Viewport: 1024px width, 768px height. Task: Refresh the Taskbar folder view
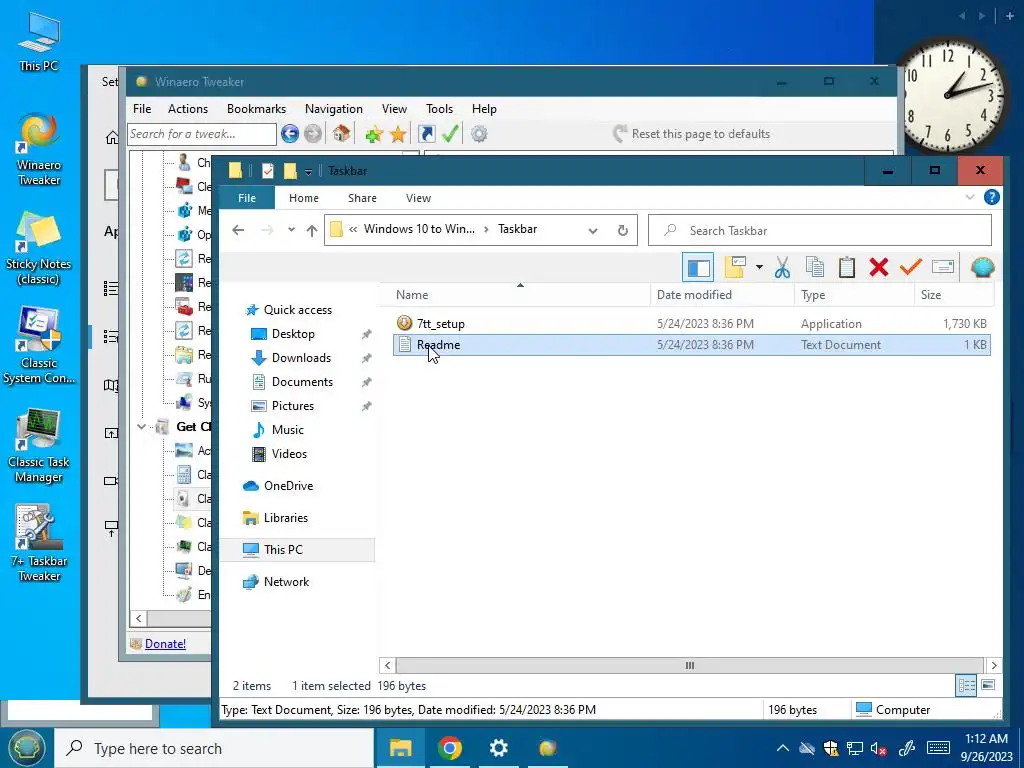[x=622, y=231]
